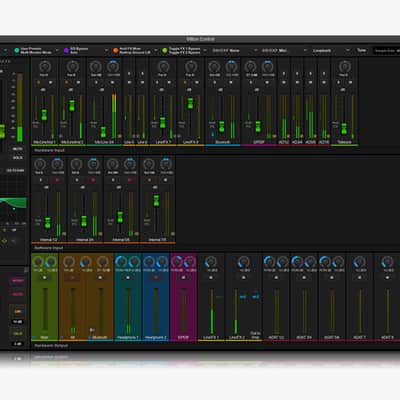Toggle red-highlighted button on Internal 3/4 strip

pyautogui.click(x=94, y=180)
